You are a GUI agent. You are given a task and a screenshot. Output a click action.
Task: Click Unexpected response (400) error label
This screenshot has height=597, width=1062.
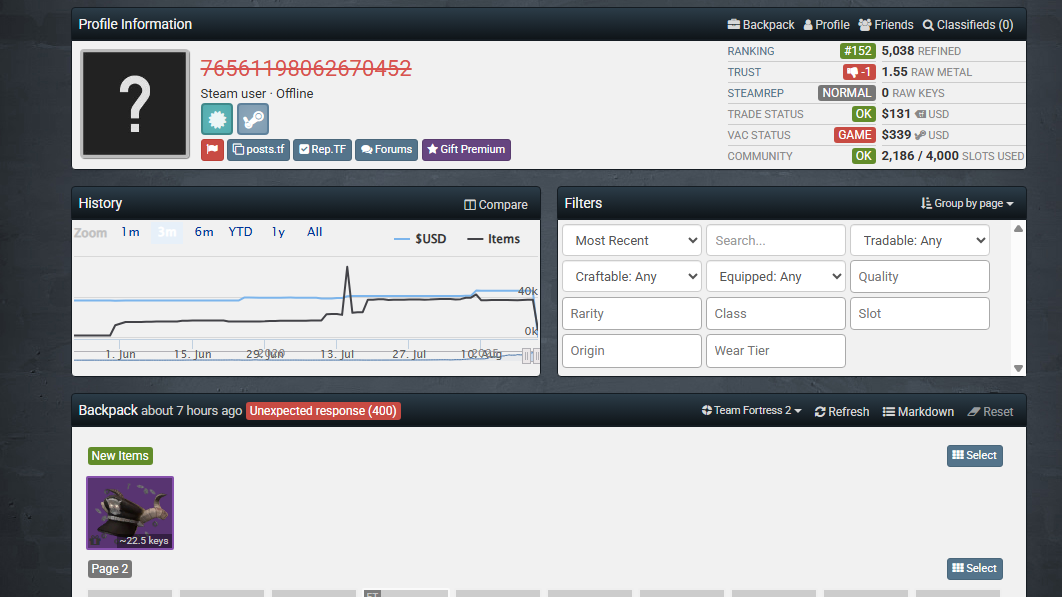tap(323, 411)
